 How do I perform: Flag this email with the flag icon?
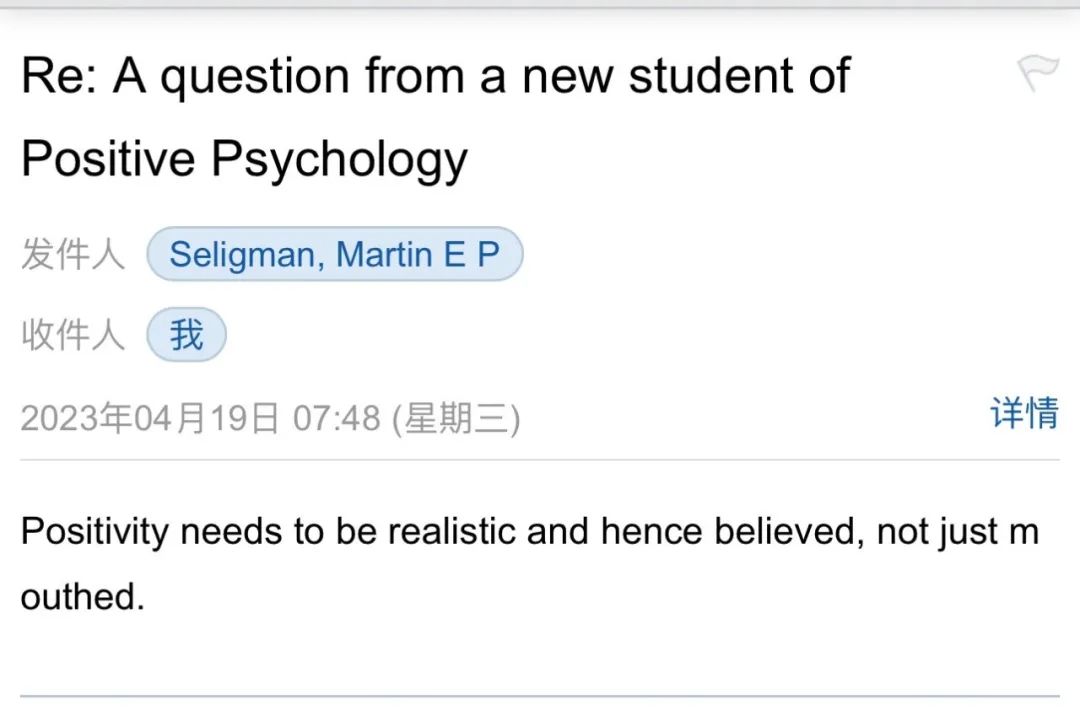(x=1037, y=73)
